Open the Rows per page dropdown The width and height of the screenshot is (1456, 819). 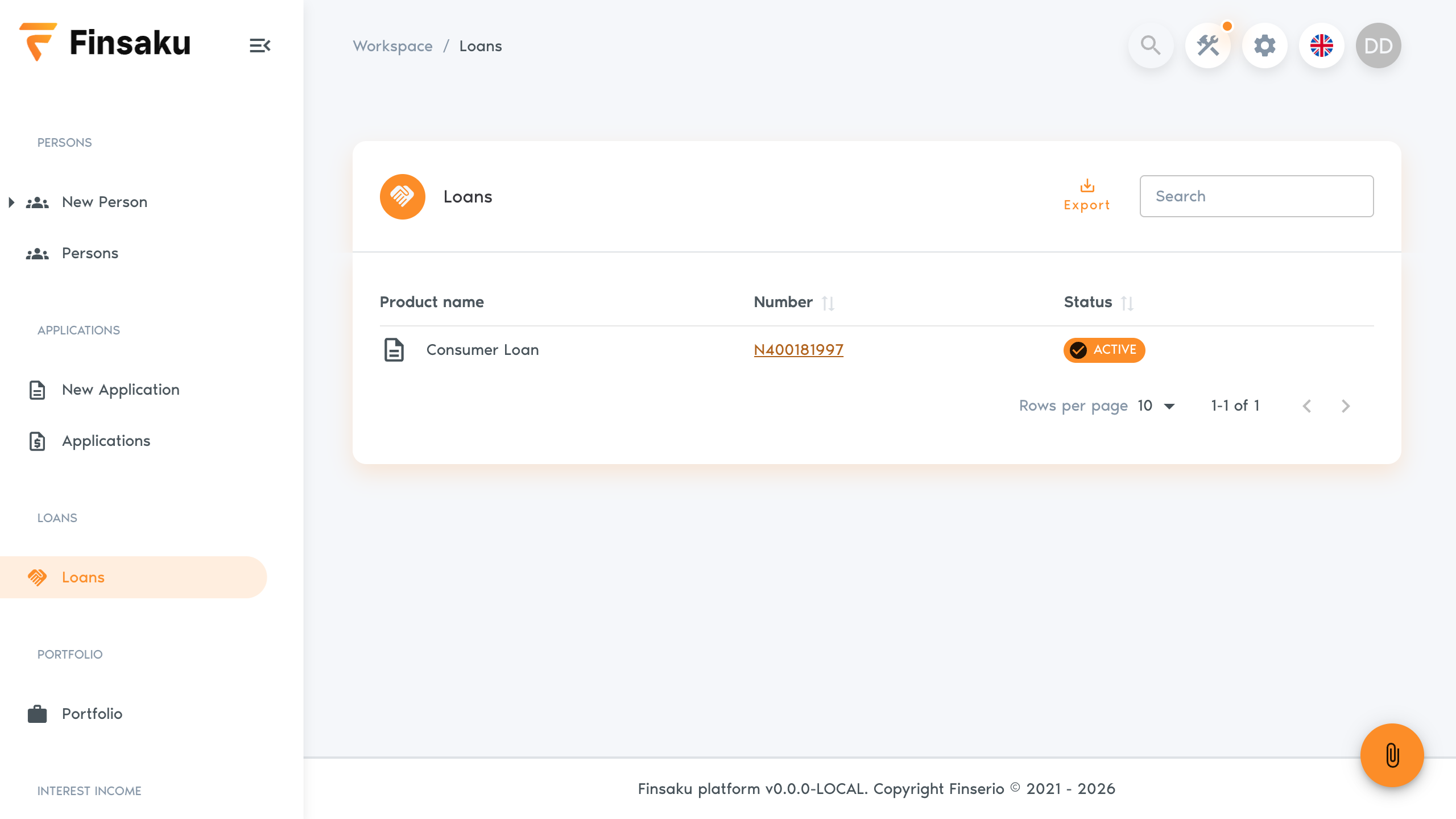pyautogui.click(x=1157, y=406)
